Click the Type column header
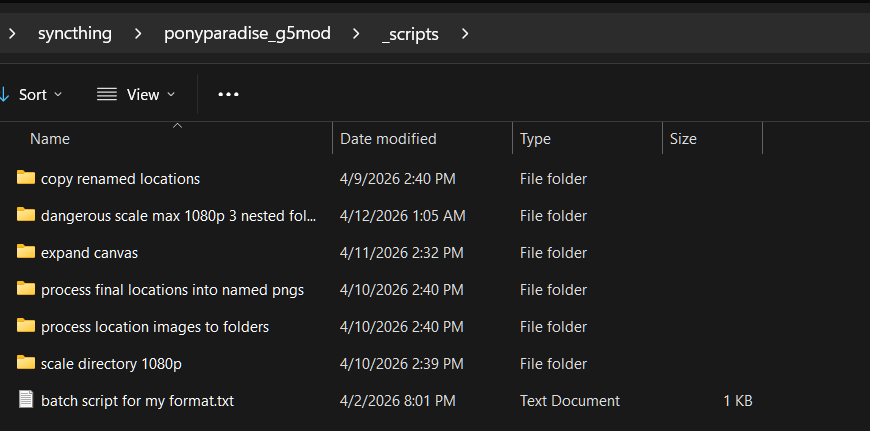This screenshot has height=431, width=870. click(x=535, y=139)
